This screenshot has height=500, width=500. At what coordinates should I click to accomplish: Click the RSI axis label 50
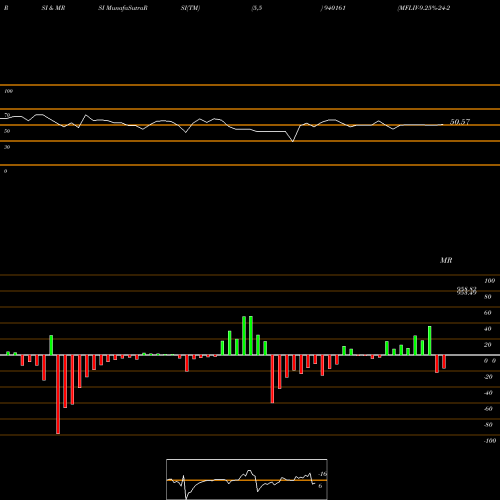click(x=7, y=131)
